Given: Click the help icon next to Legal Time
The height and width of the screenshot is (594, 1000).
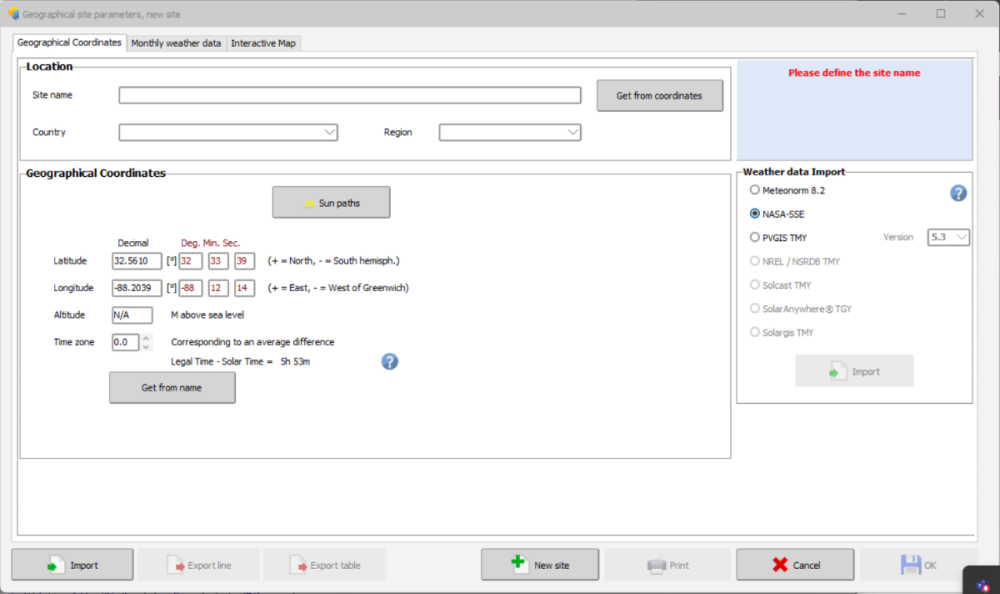Looking at the screenshot, I should pyautogui.click(x=390, y=361).
